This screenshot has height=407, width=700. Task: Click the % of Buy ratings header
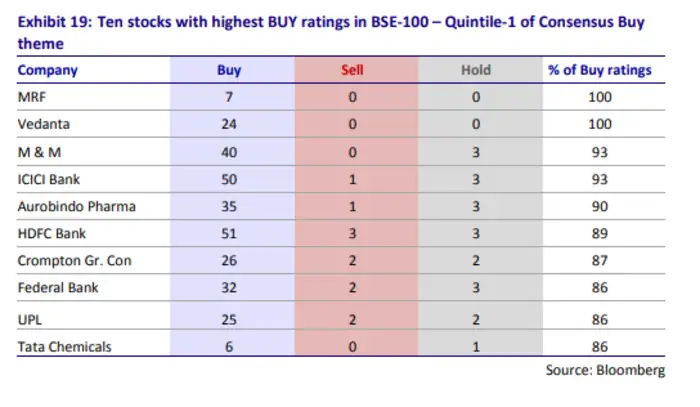click(600, 70)
